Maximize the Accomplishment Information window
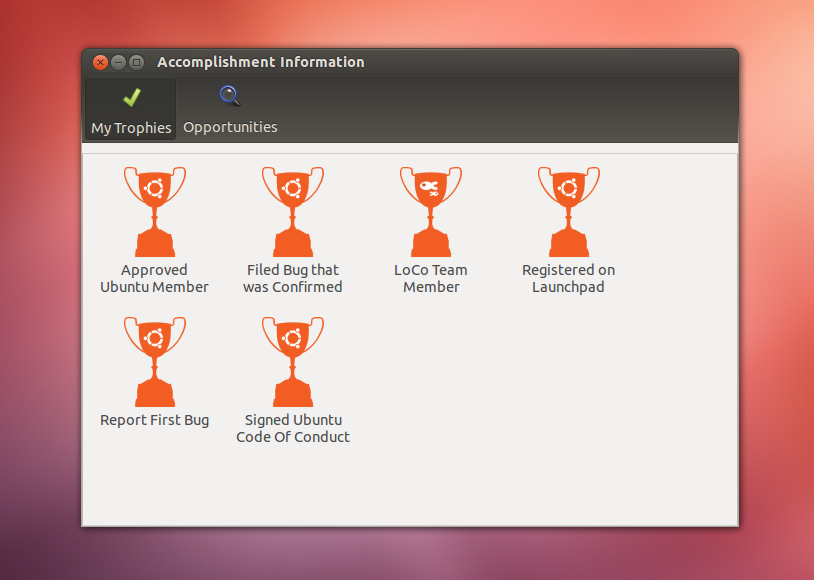This screenshot has width=814, height=580. [137, 63]
